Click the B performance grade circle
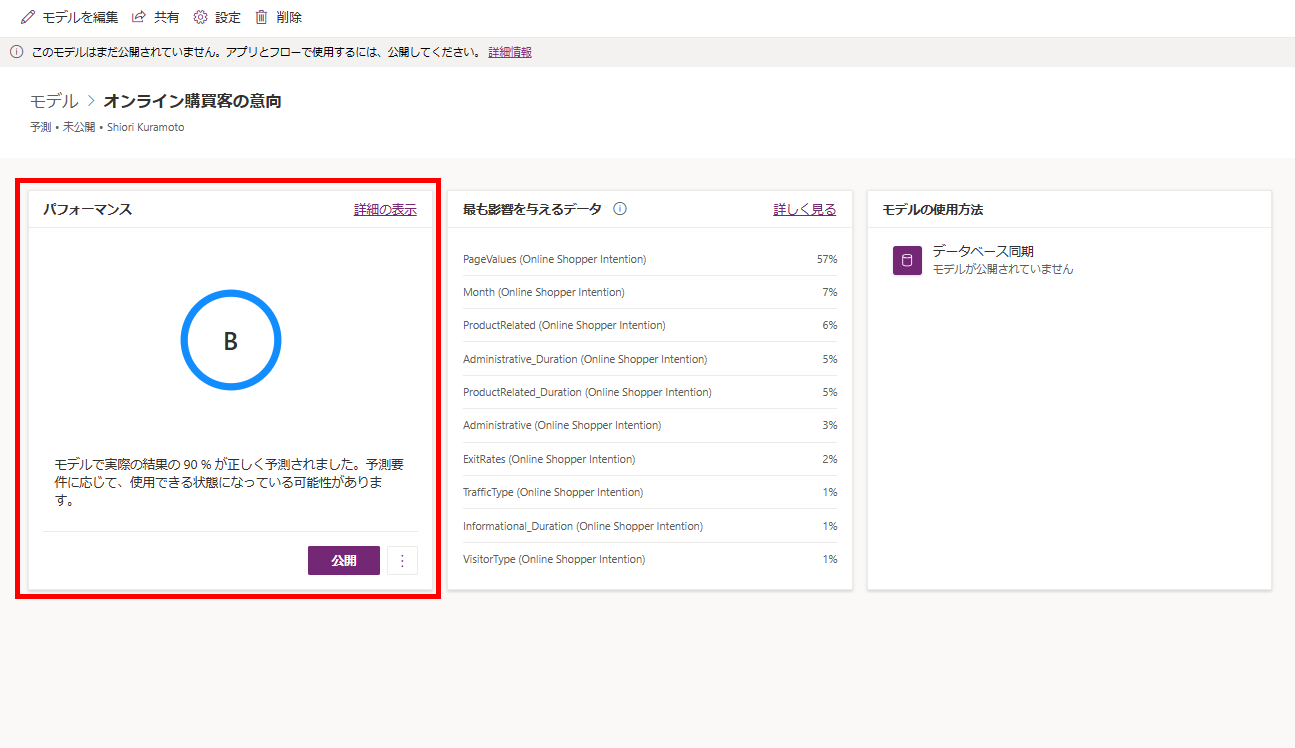1295x748 pixels. [x=231, y=341]
